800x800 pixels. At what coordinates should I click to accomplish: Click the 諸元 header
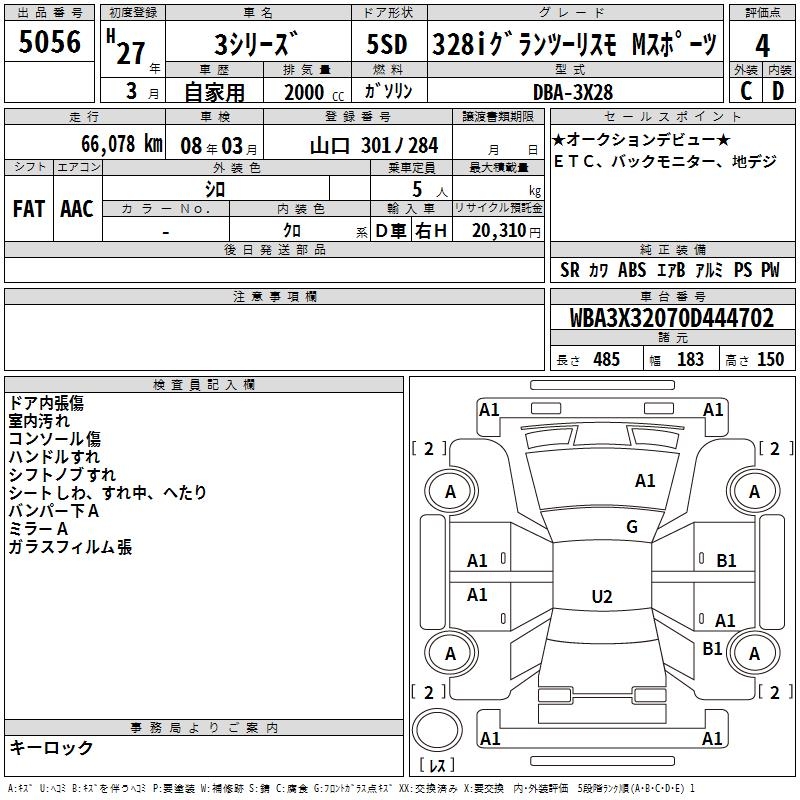click(x=672, y=337)
